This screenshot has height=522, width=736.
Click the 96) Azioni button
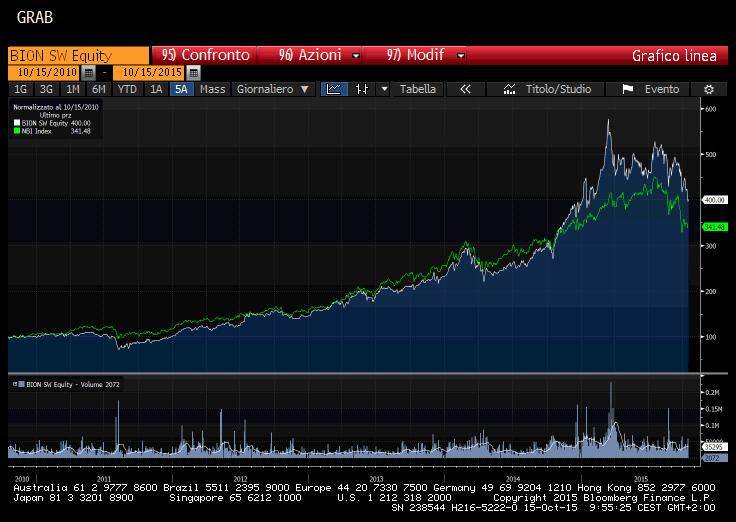[310, 55]
